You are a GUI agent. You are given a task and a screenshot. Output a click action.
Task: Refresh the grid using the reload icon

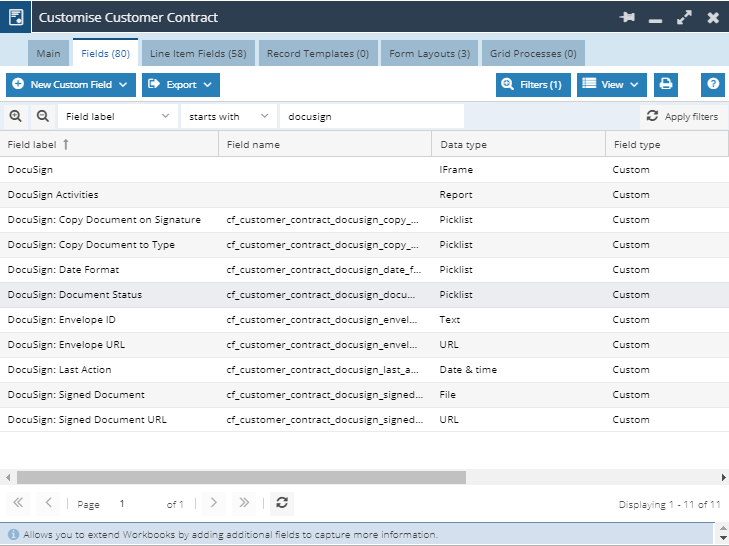click(282, 503)
